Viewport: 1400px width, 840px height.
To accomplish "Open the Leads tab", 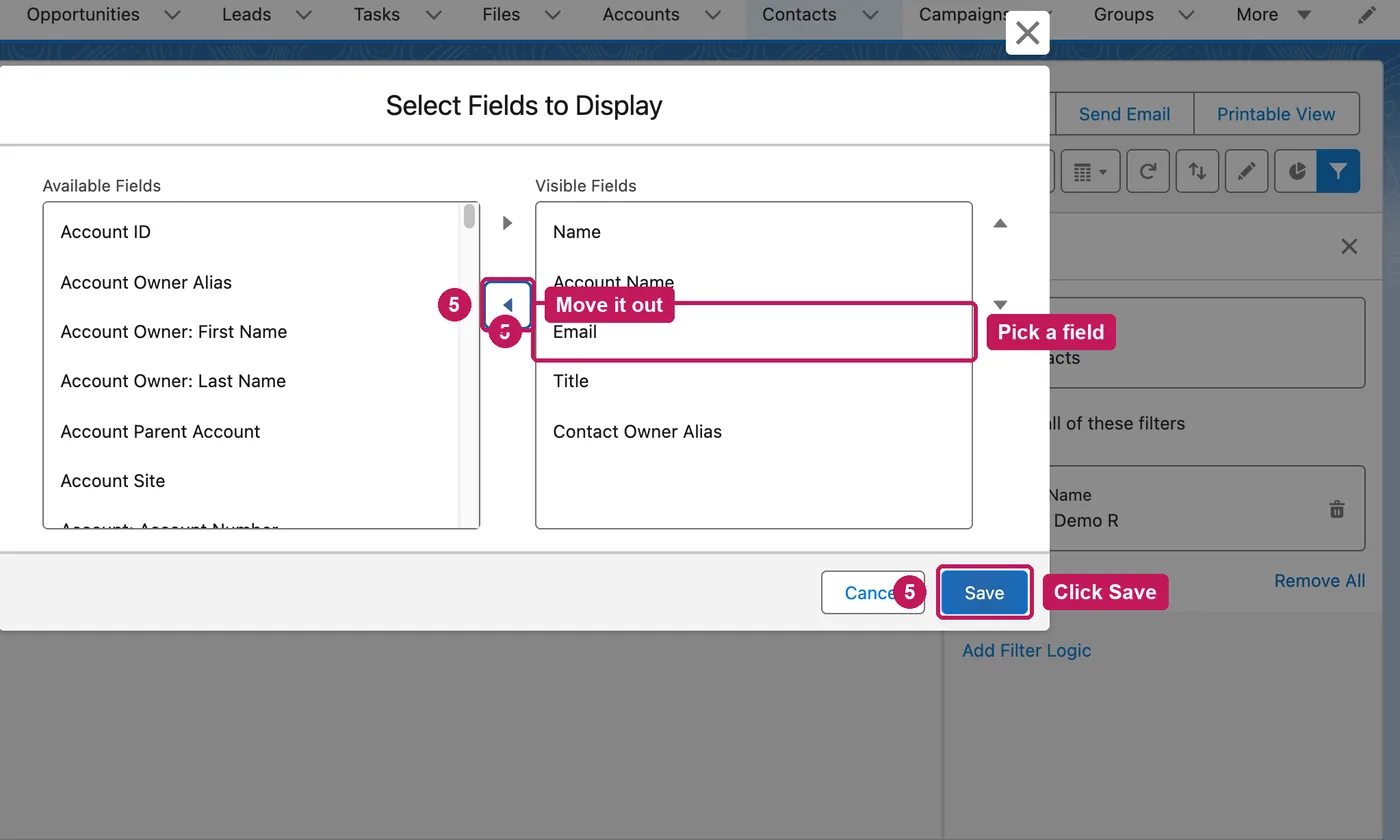I will coord(247,15).
